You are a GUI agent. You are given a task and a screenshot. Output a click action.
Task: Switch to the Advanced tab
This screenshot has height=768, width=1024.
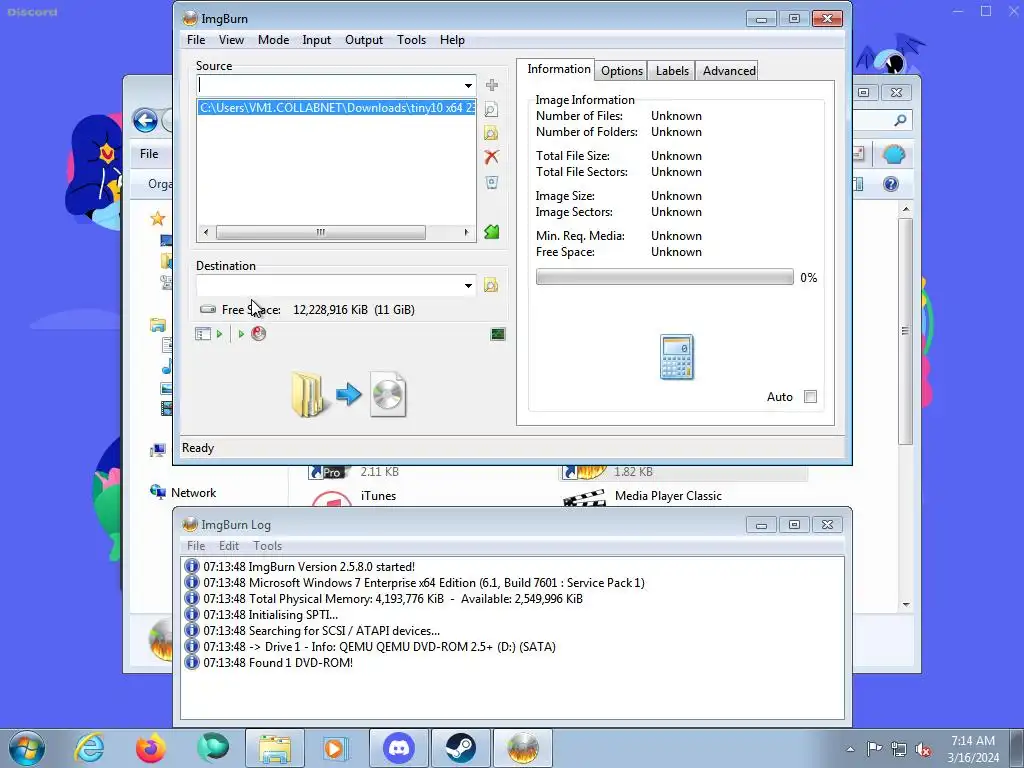click(x=729, y=71)
